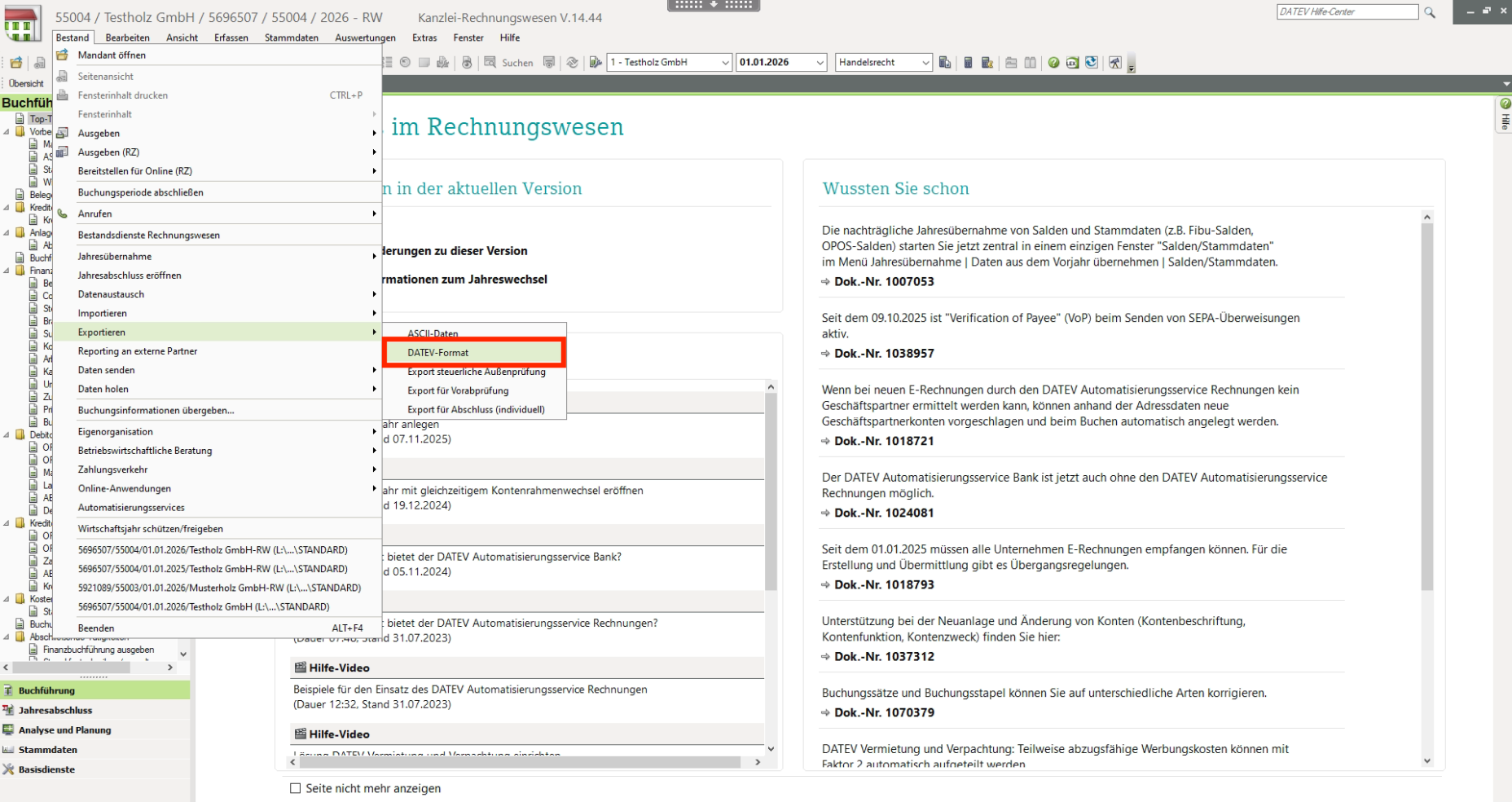Open the Dok.-Nr. 1018721 link
Image resolution: width=1512 pixels, height=802 pixels.
pos(884,441)
